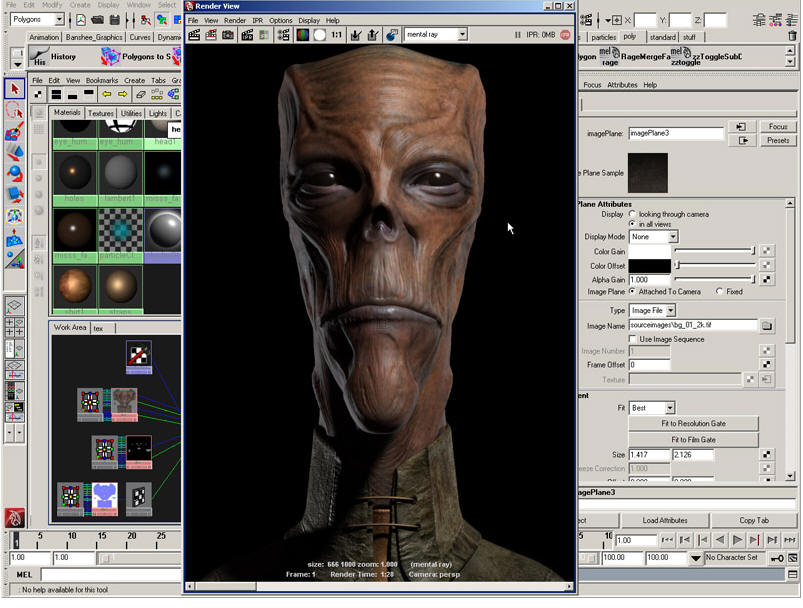
Task: Click the MEL command line field
Action: point(111,575)
